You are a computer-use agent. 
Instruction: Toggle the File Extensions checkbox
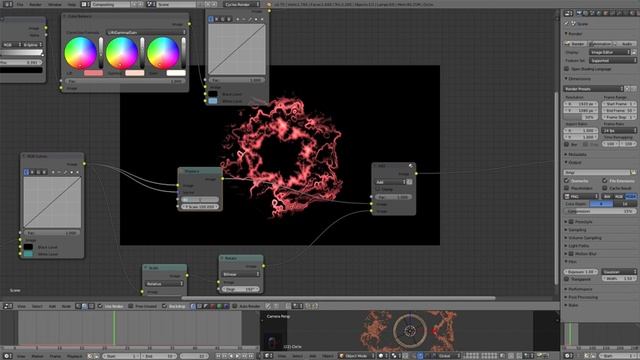click(605, 180)
